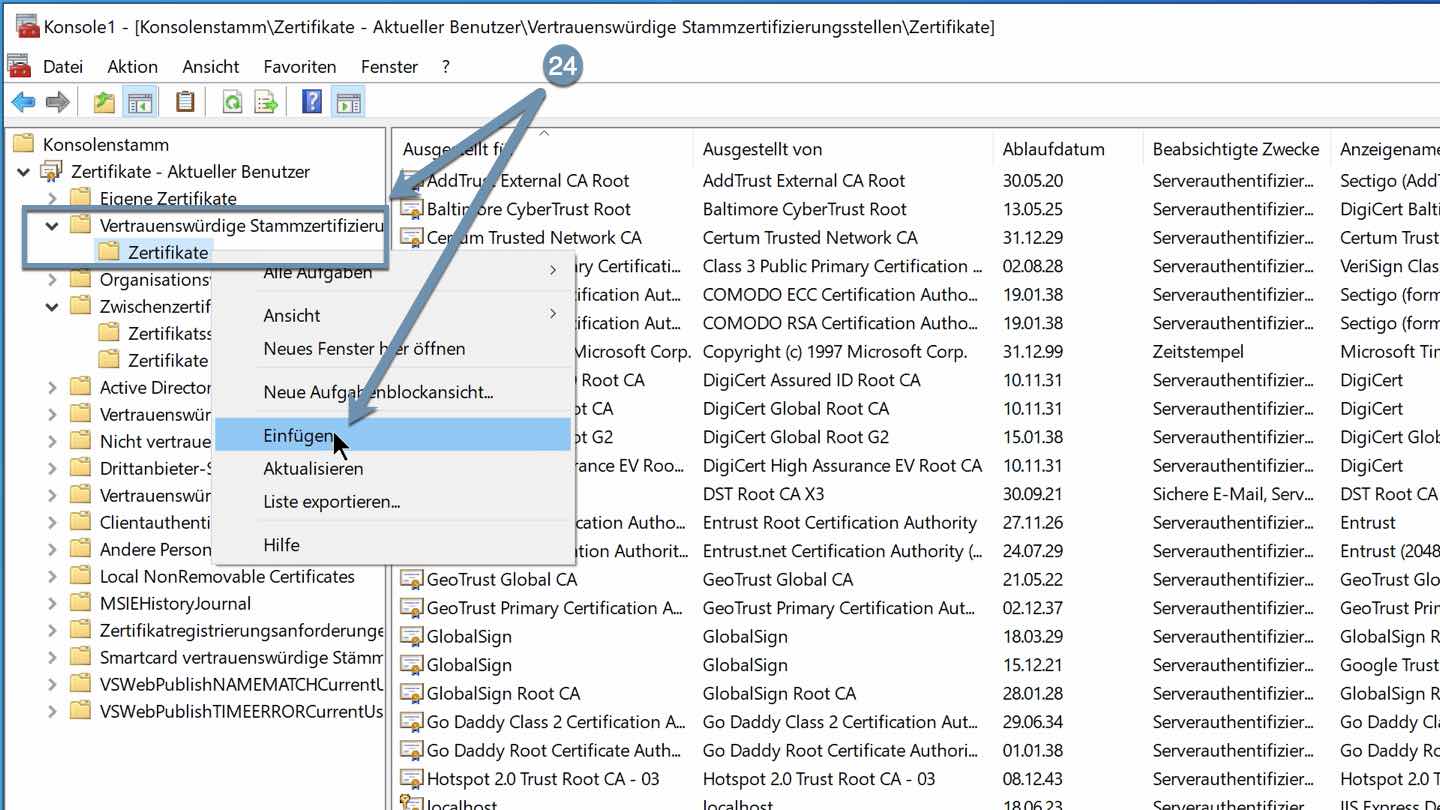This screenshot has height=810, width=1440.
Task: Open the Ansicht menu in the menu bar
Action: click(x=210, y=67)
